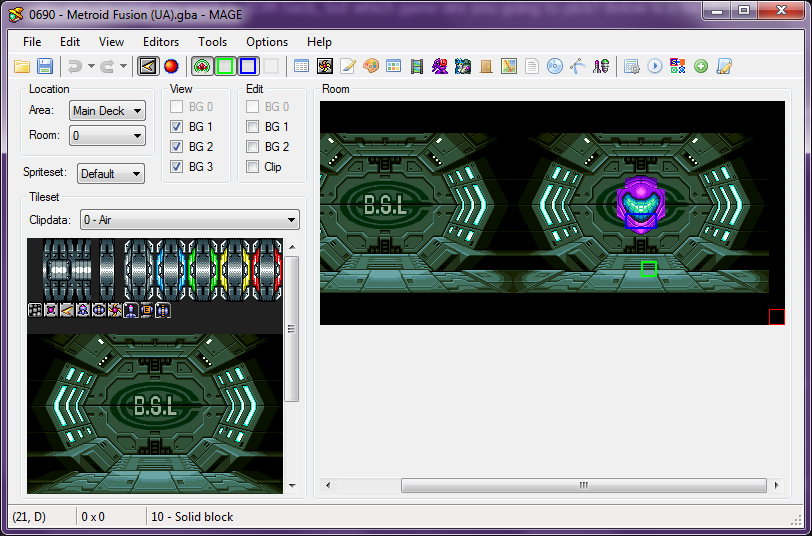
Task: Enable BG 2 in the Edit group
Action: point(252,147)
